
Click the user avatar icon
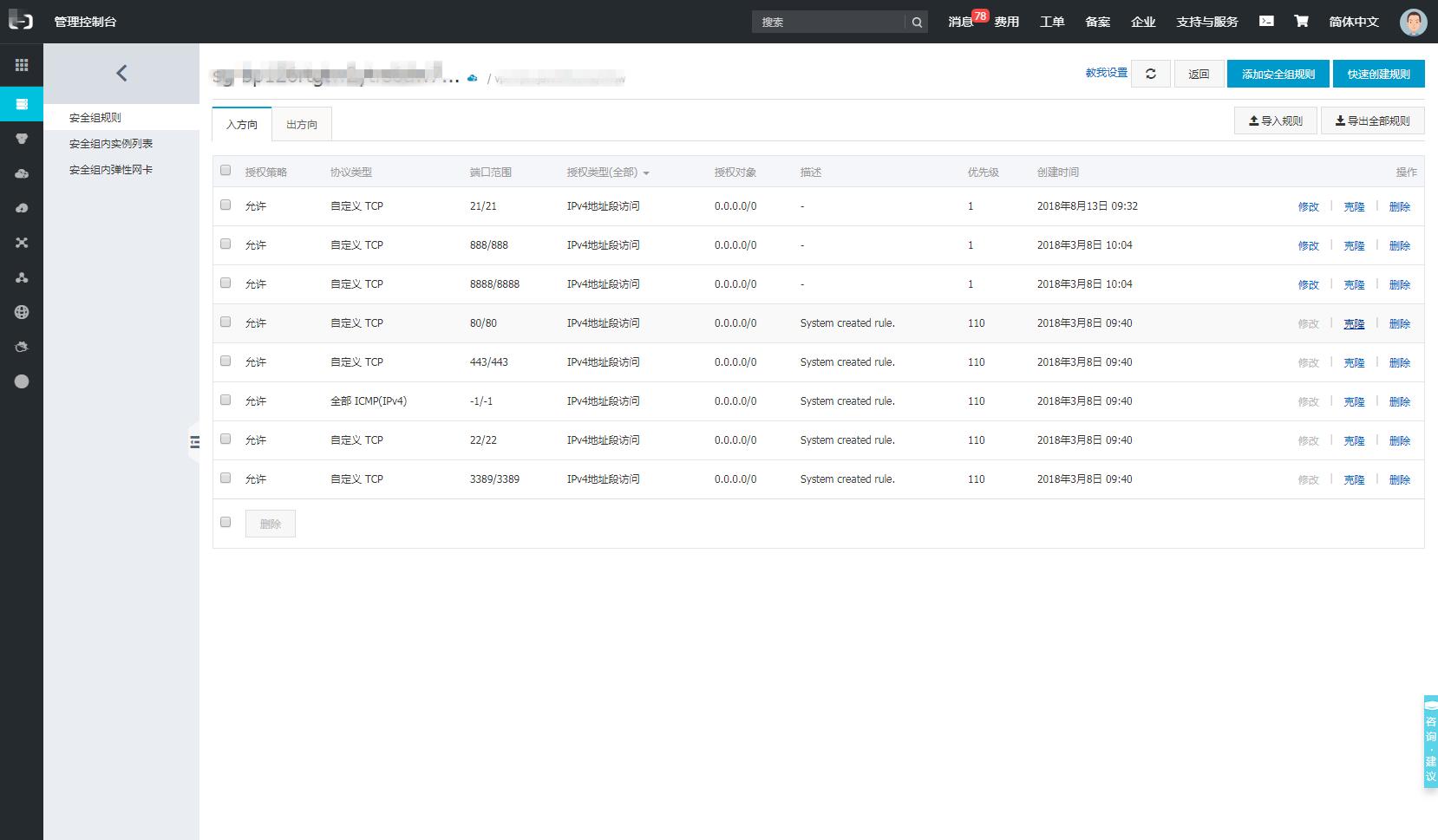1413,22
